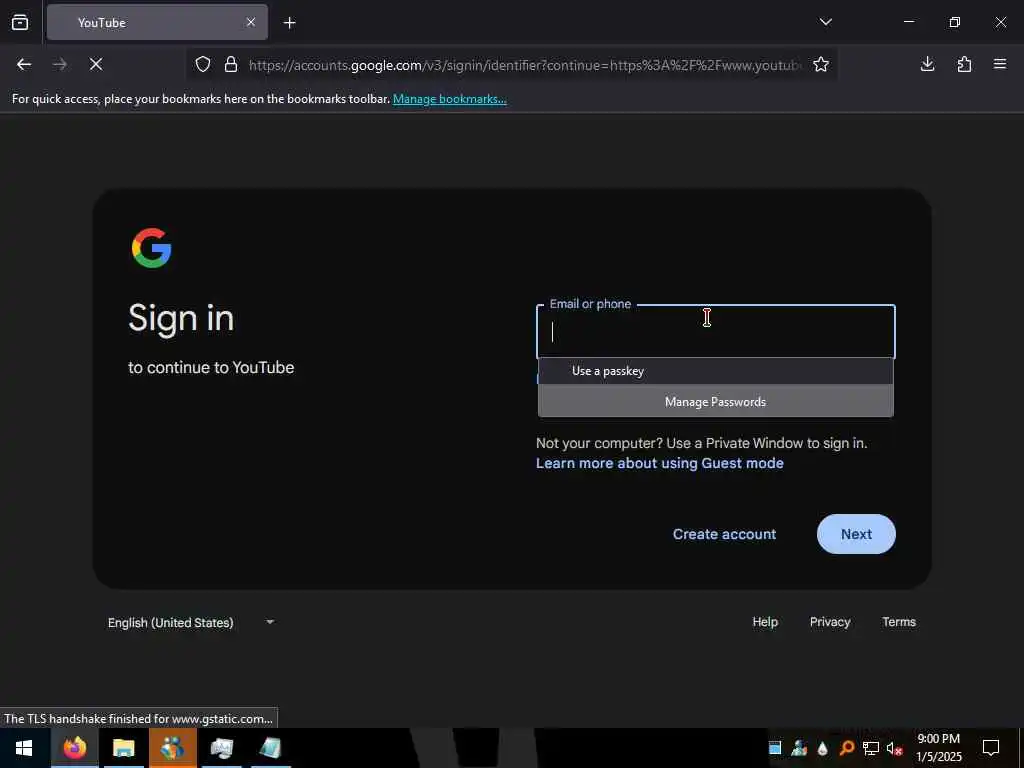The height and width of the screenshot is (768, 1024).
Task: Click the forward navigation arrow
Action: 60,64
